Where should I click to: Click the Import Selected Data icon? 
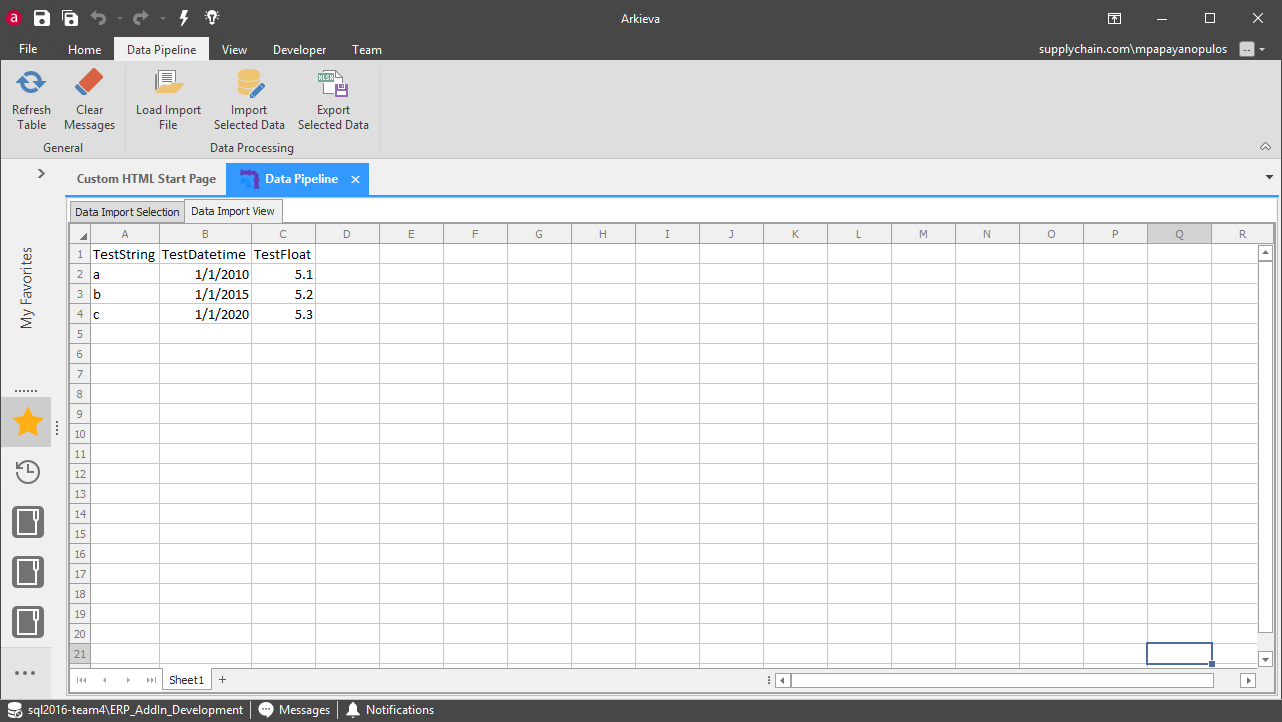[249, 82]
